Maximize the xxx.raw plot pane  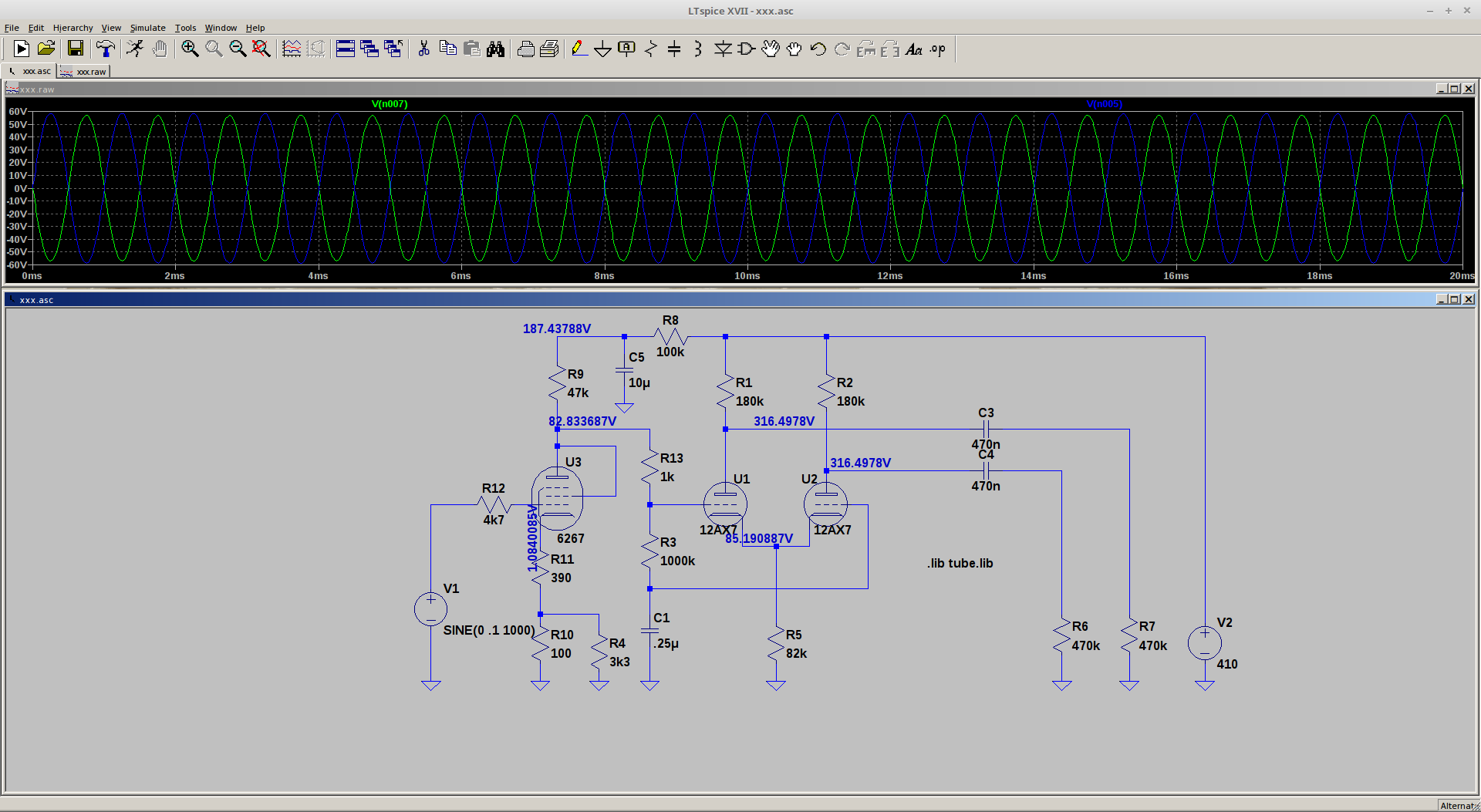[x=1455, y=89]
